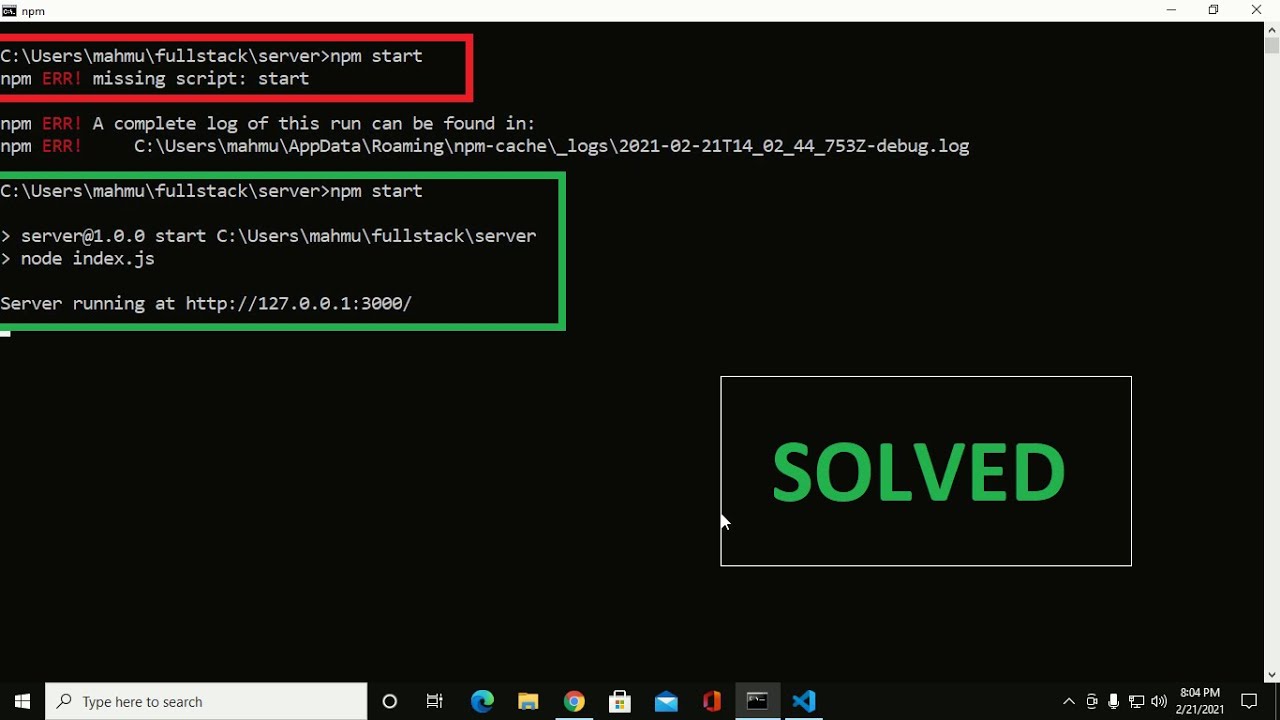Launch Office from taskbar
The image size is (1280, 720).
pyautogui.click(x=712, y=701)
